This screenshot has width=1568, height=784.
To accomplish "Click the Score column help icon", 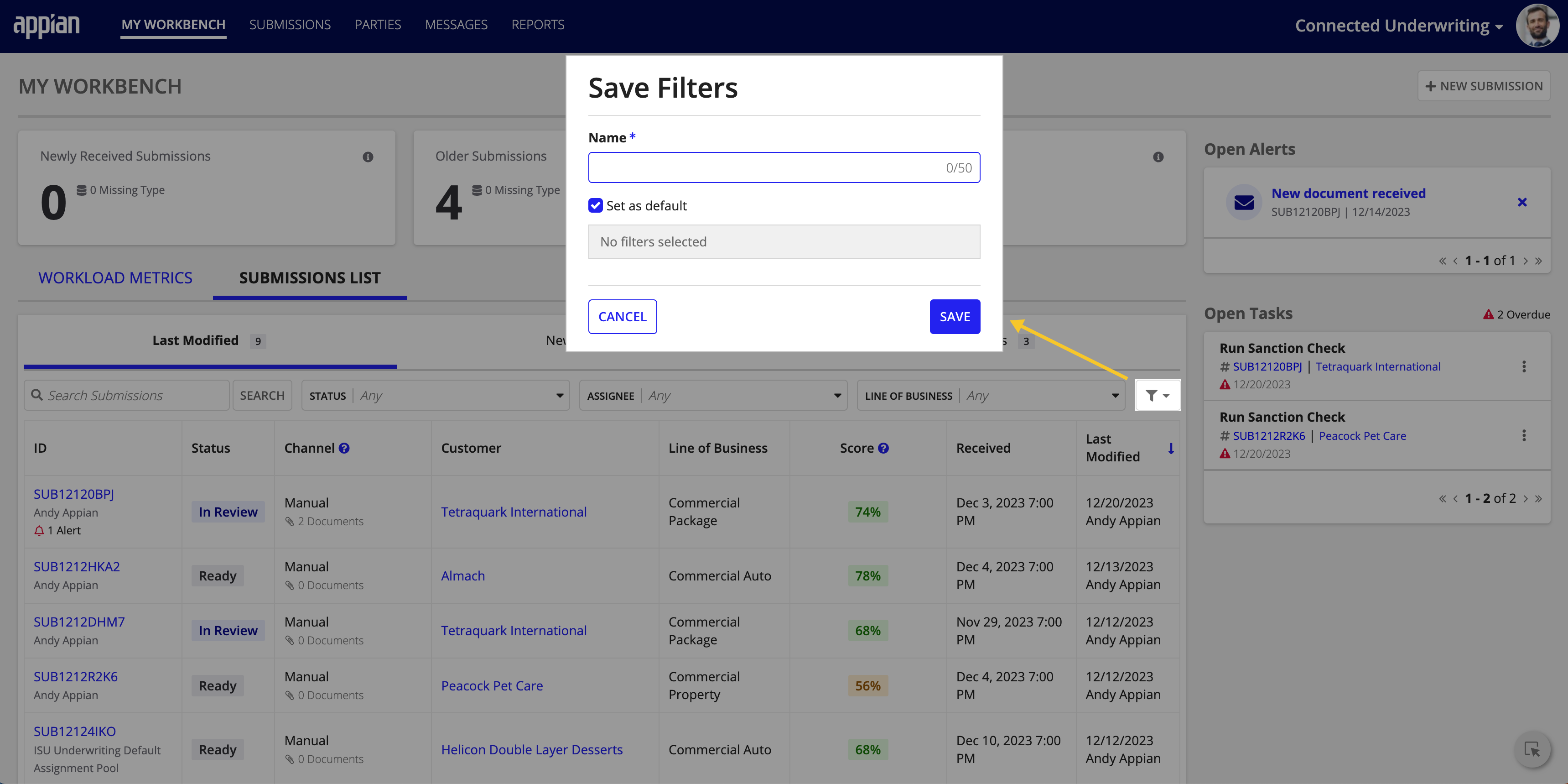I will [x=883, y=448].
